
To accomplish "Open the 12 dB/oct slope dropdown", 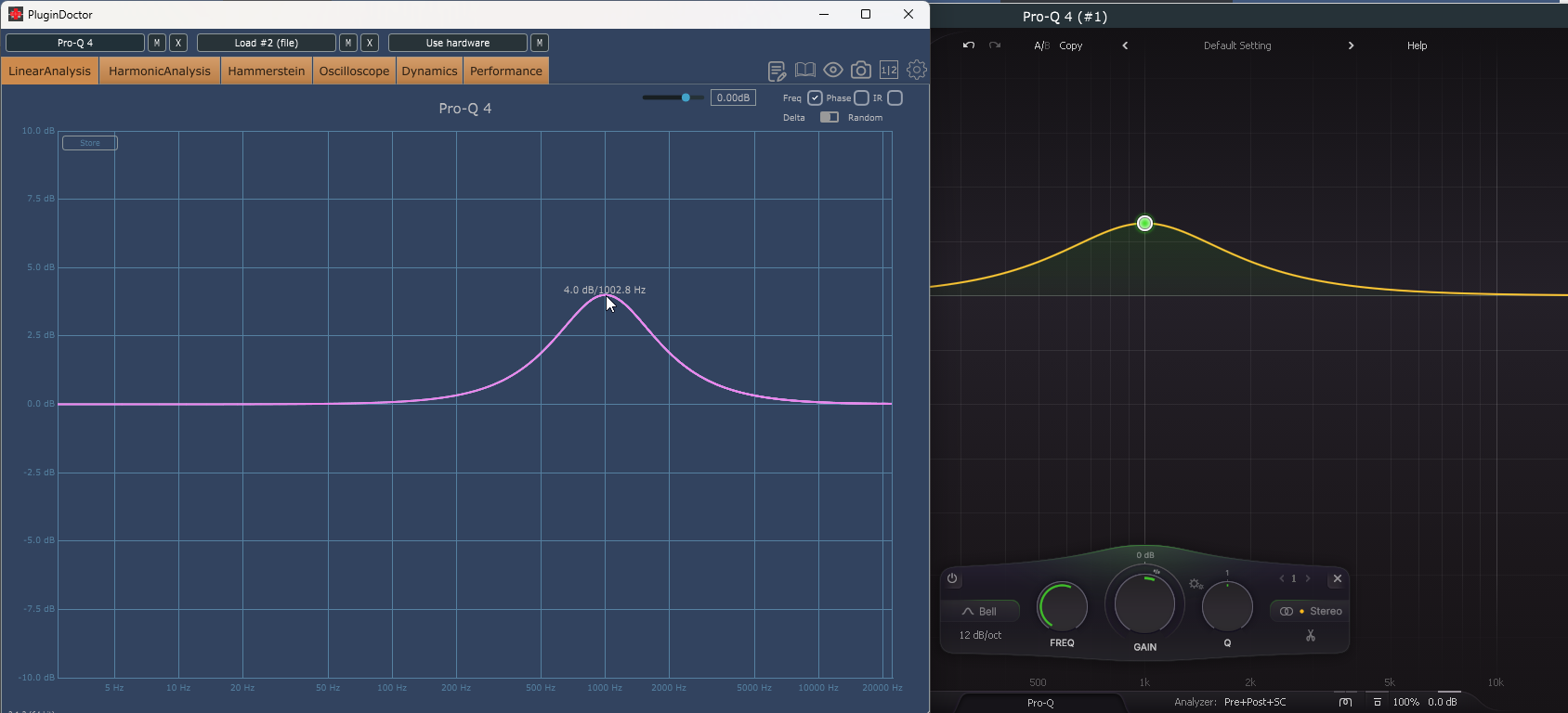I will 980,636.
